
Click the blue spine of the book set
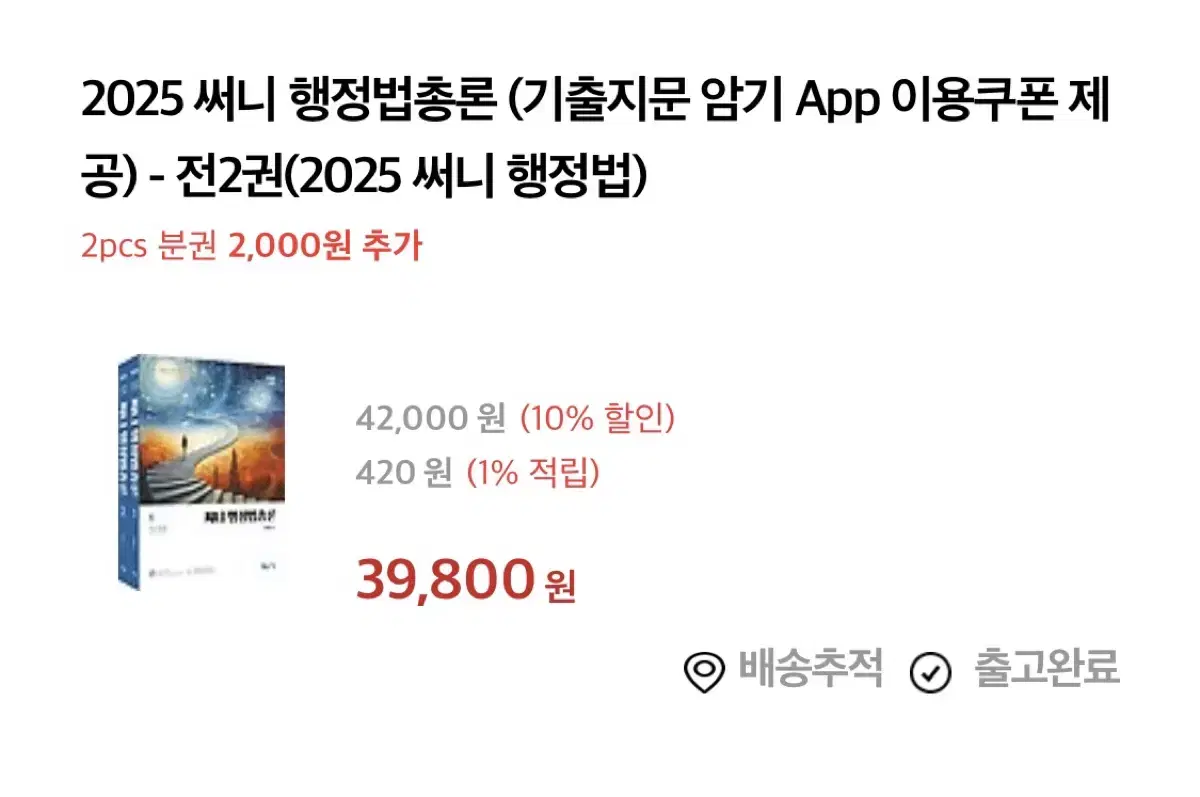point(126,470)
